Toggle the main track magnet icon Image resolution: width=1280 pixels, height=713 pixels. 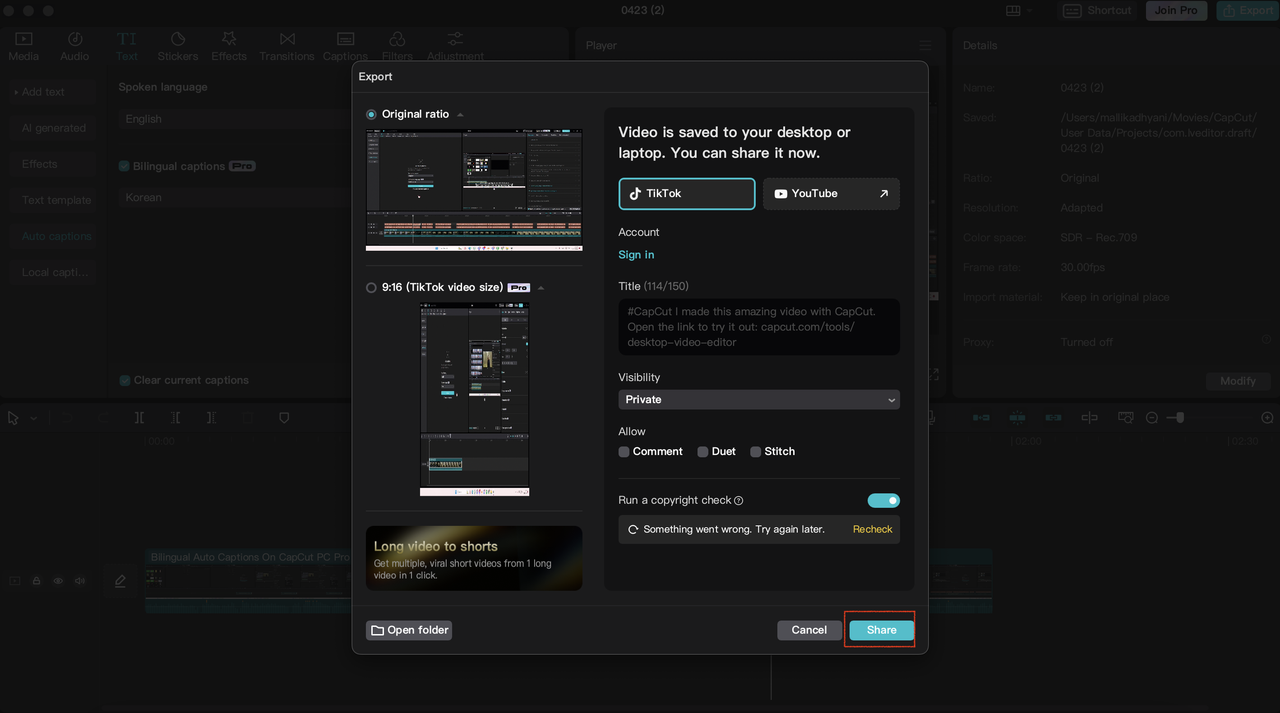pos(981,417)
